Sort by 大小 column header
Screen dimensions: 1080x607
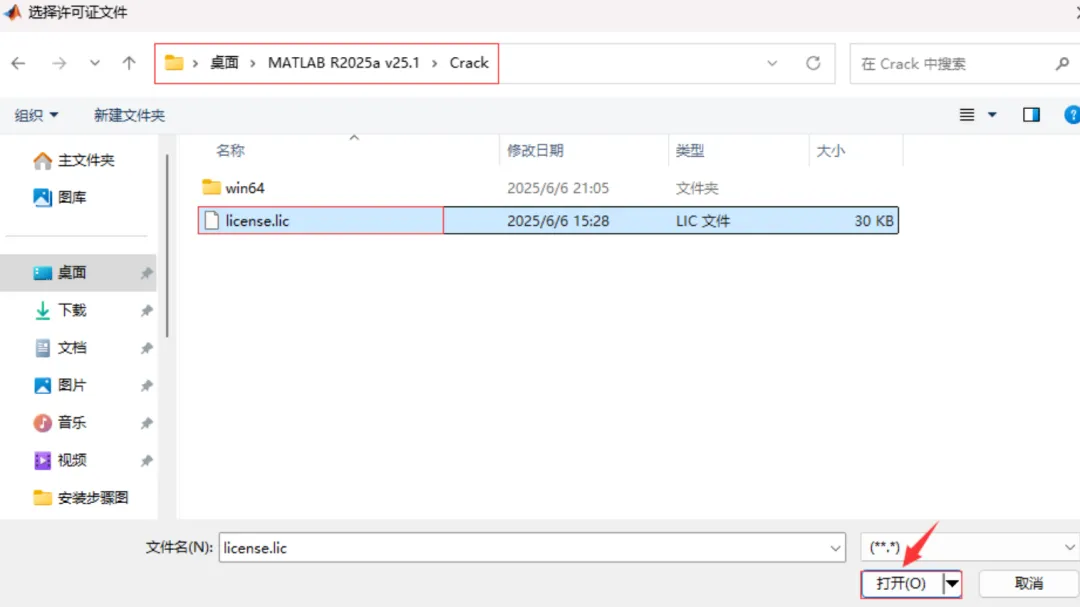coord(830,150)
